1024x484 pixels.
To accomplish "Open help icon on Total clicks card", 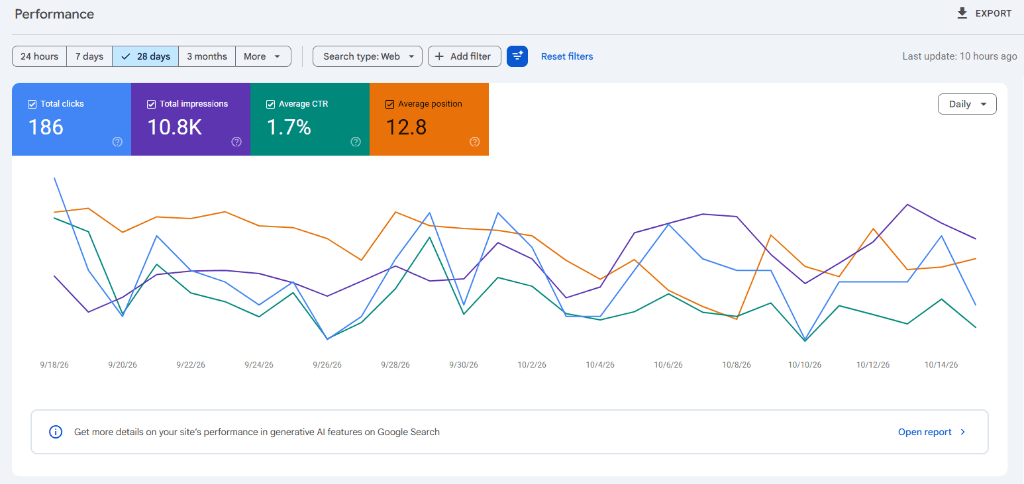I will pos(118,142).
